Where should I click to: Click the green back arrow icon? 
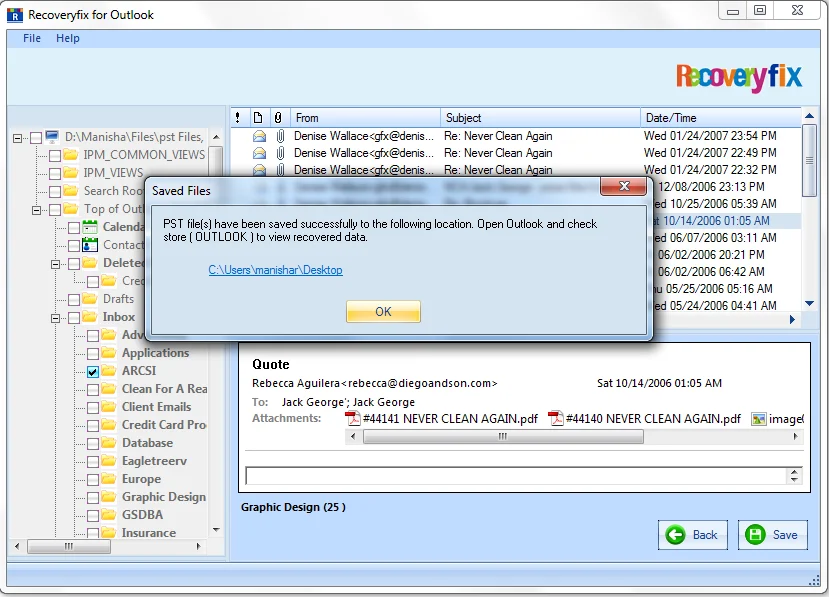coord(675,535)
